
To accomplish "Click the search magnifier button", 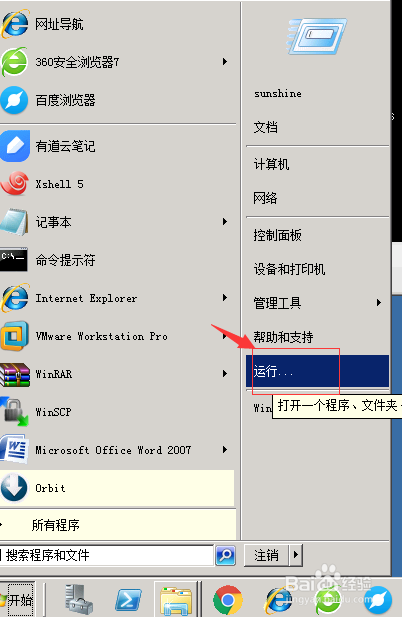I will [226, 555].
